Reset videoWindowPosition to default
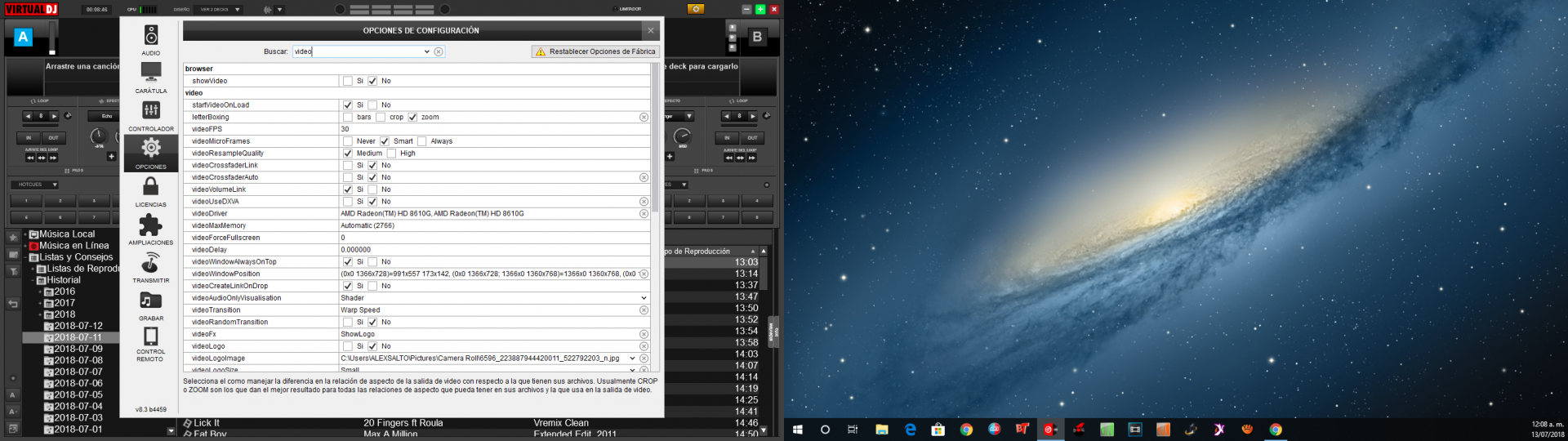 pyautogui.click(x=644, y=274)
